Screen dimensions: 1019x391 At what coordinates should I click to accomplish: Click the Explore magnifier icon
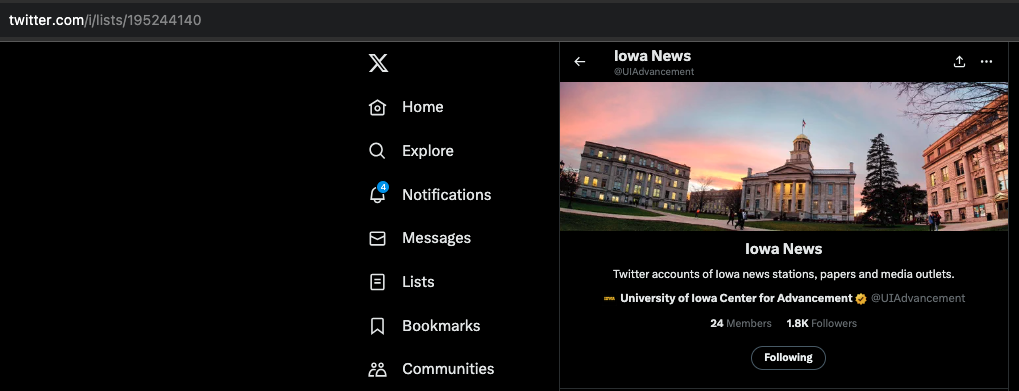(378, 151)
